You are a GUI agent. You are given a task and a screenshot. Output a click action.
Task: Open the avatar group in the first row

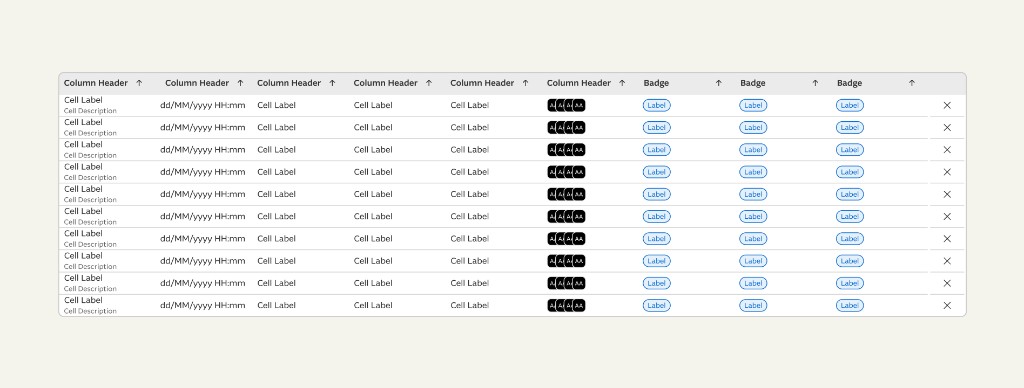[x=566, y=105]
